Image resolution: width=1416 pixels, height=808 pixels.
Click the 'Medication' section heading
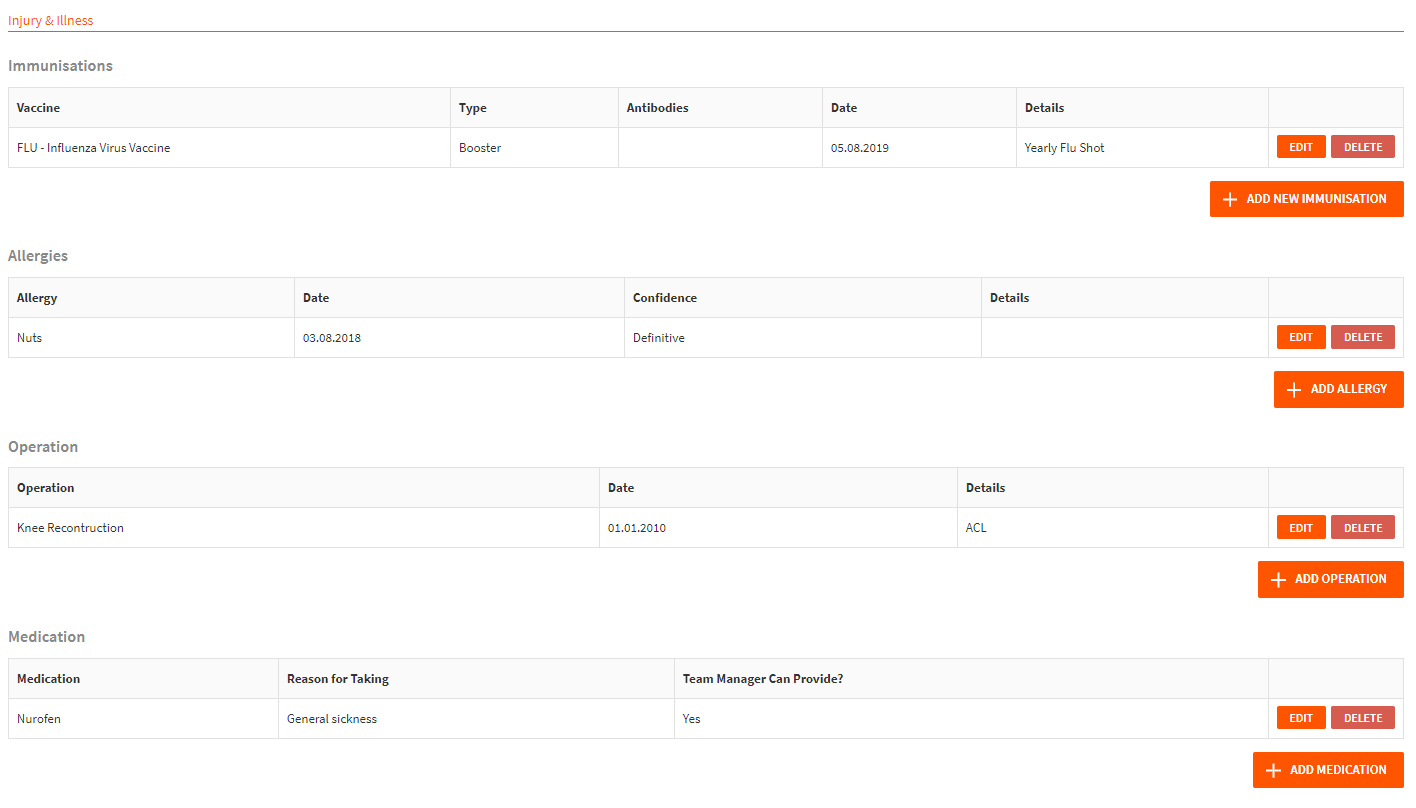tap(47, 637)
